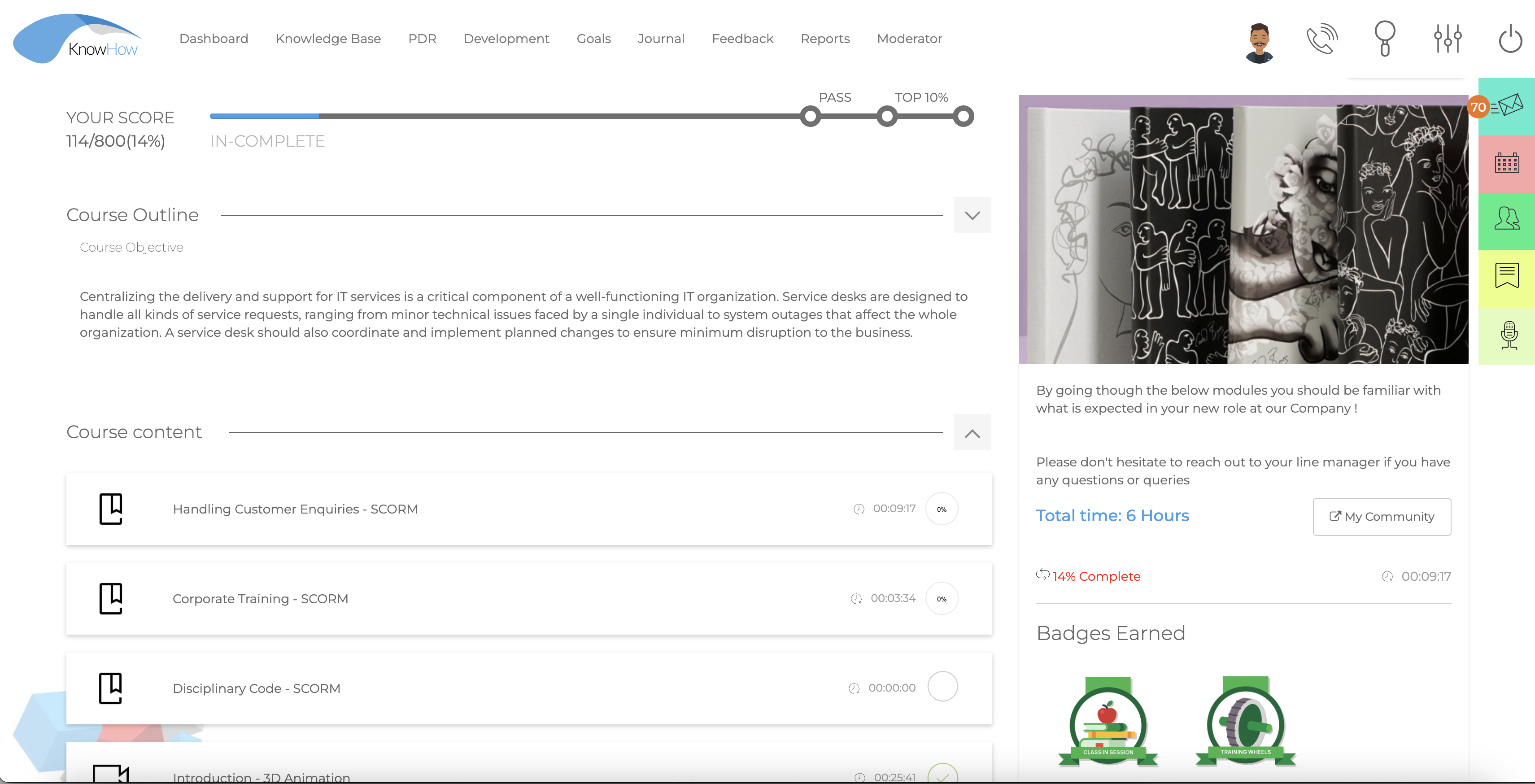This screenshot has height=784, width=1535.
Task: Click the bookmark icon for Disciplinary Code
Action: [111, 688]
